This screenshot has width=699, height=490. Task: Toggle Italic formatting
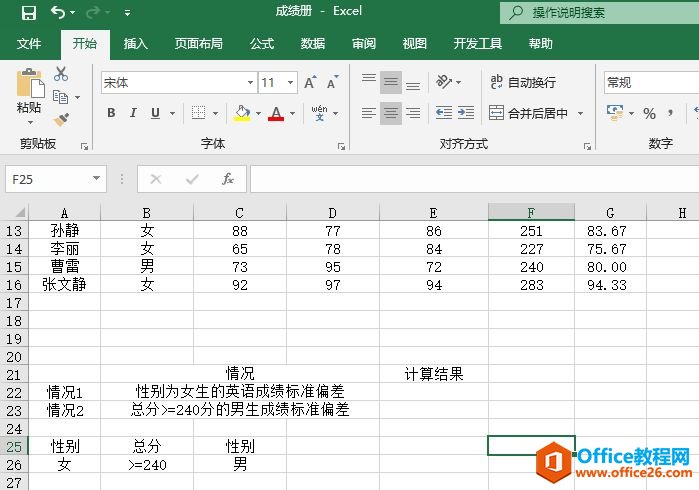(x=134, y=113)
